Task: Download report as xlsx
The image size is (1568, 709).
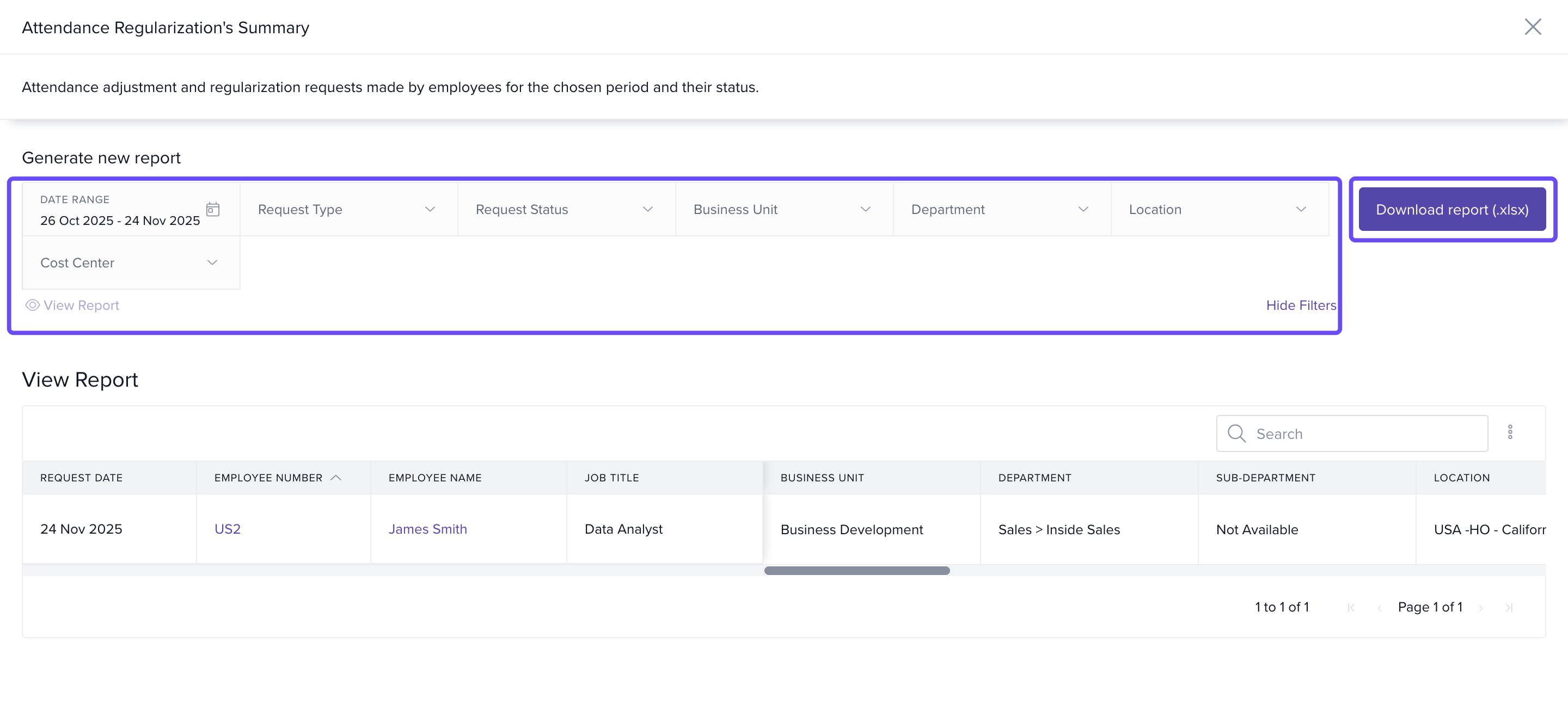Action: [x=1451, y=209]
